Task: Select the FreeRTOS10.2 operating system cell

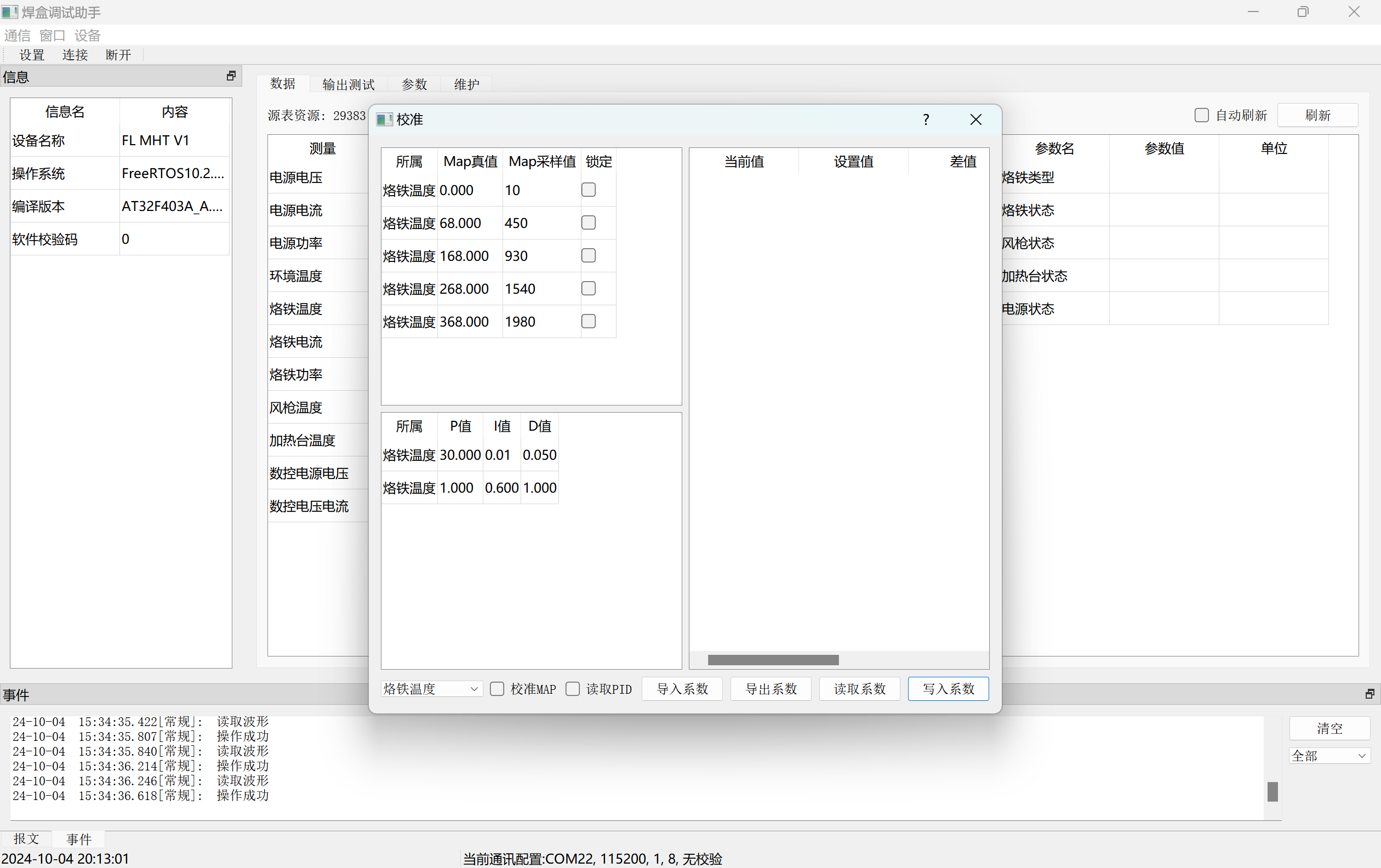Action: pos(174,173)
